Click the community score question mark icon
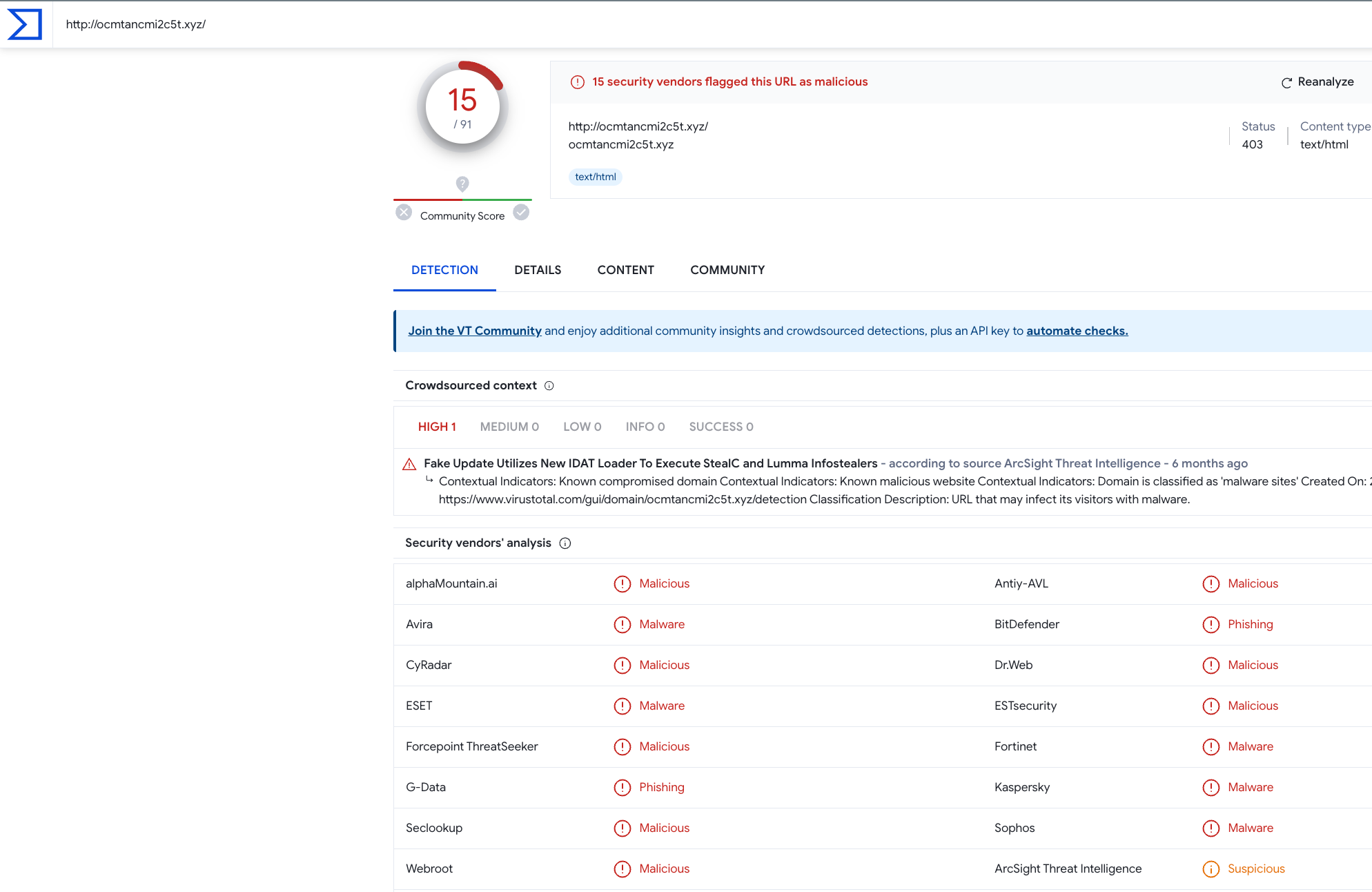This screenshot has height=892, width=1372. [462, 184]
